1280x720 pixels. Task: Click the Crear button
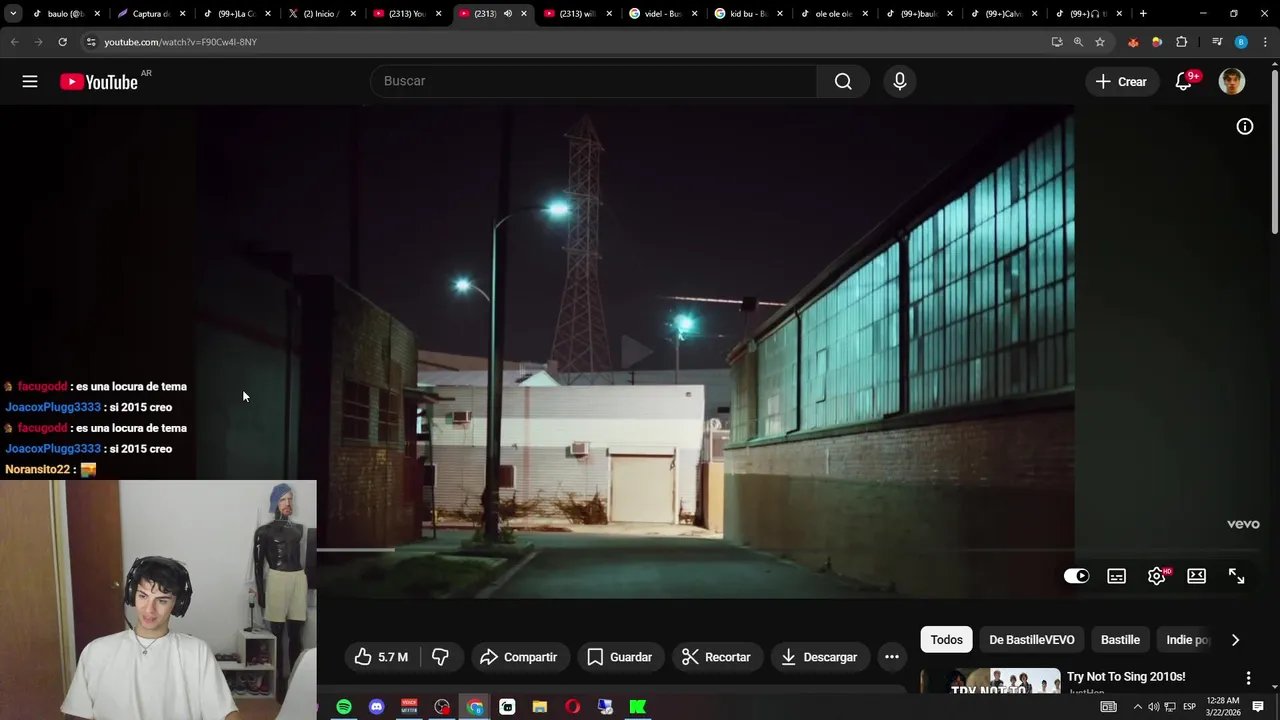click(x=1121, y=82)
